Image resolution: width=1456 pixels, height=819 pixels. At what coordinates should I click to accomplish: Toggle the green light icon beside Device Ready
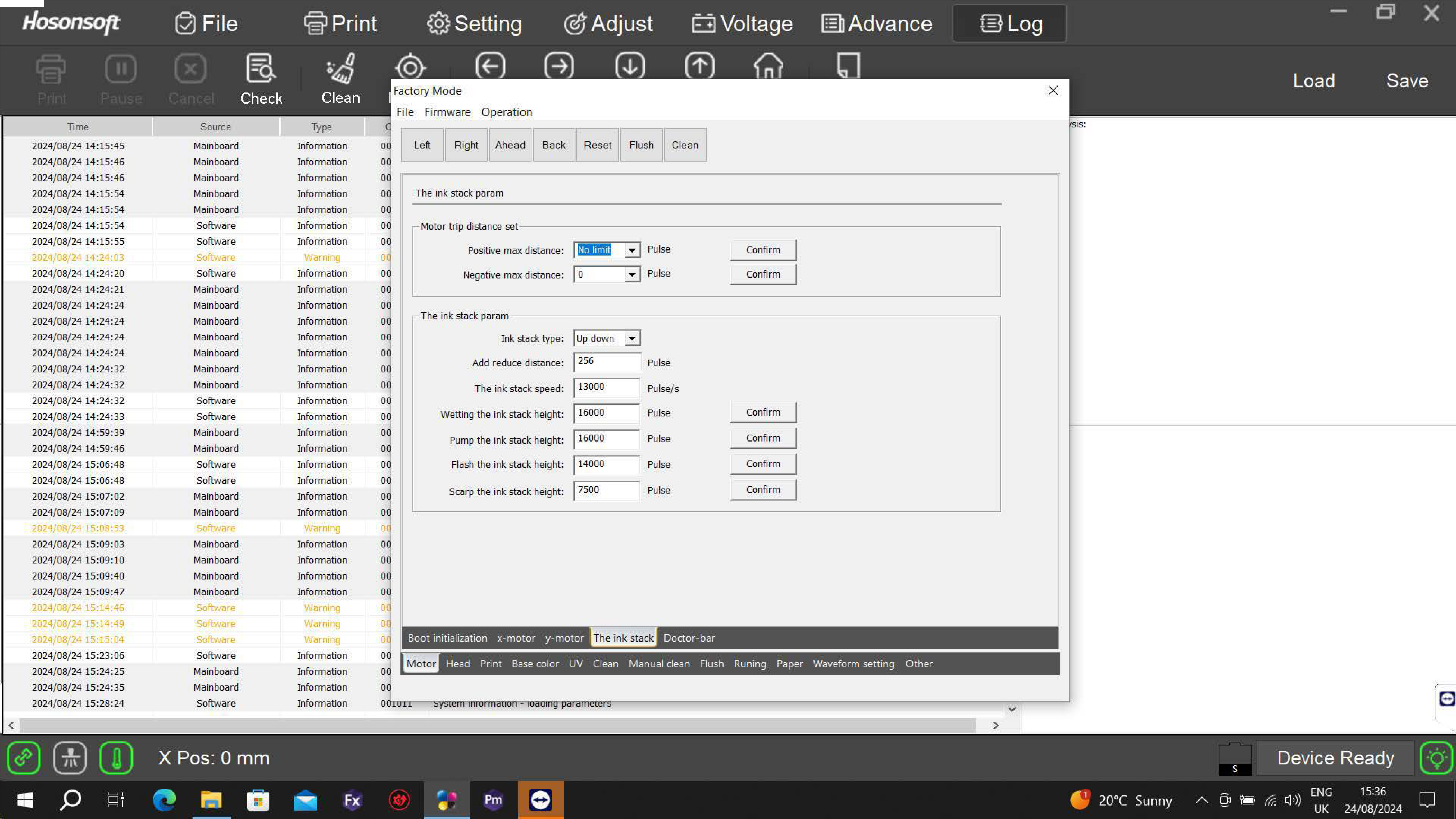coord(1436,757)
